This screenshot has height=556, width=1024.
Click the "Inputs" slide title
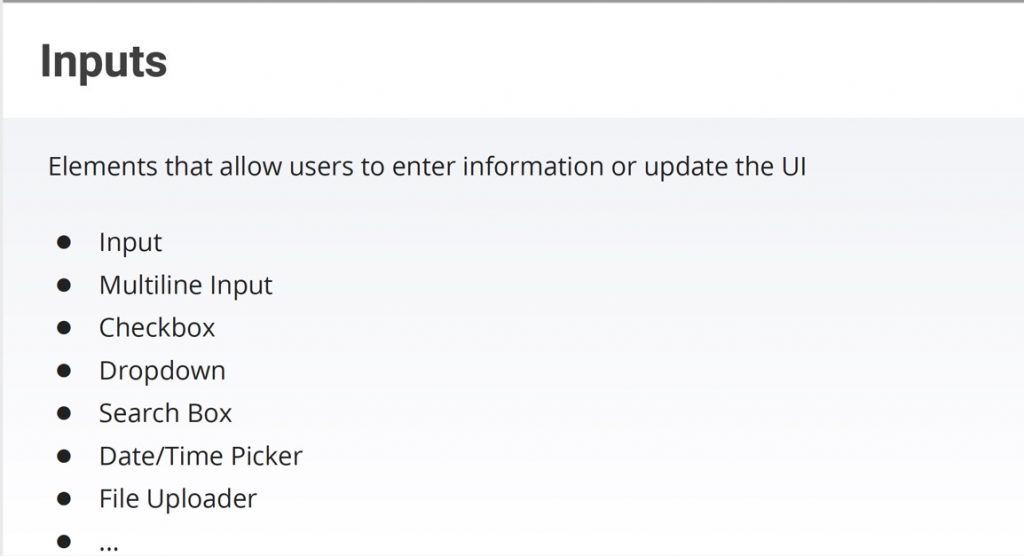[x=103, y=63]
